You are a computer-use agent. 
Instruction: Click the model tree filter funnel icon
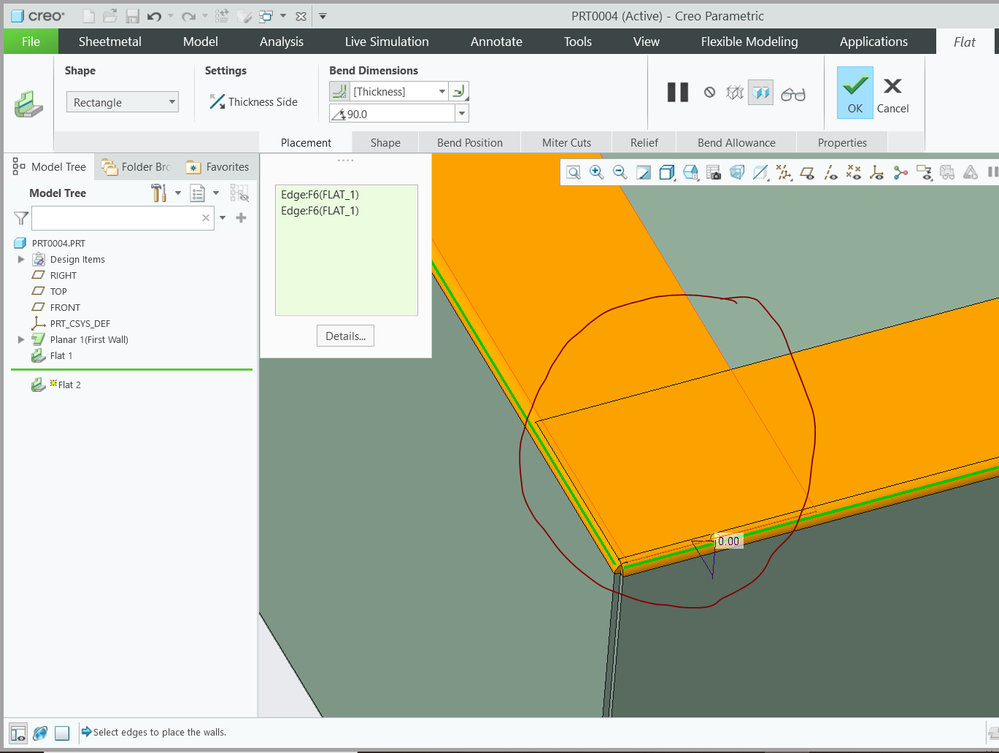(x=21, y=217)
